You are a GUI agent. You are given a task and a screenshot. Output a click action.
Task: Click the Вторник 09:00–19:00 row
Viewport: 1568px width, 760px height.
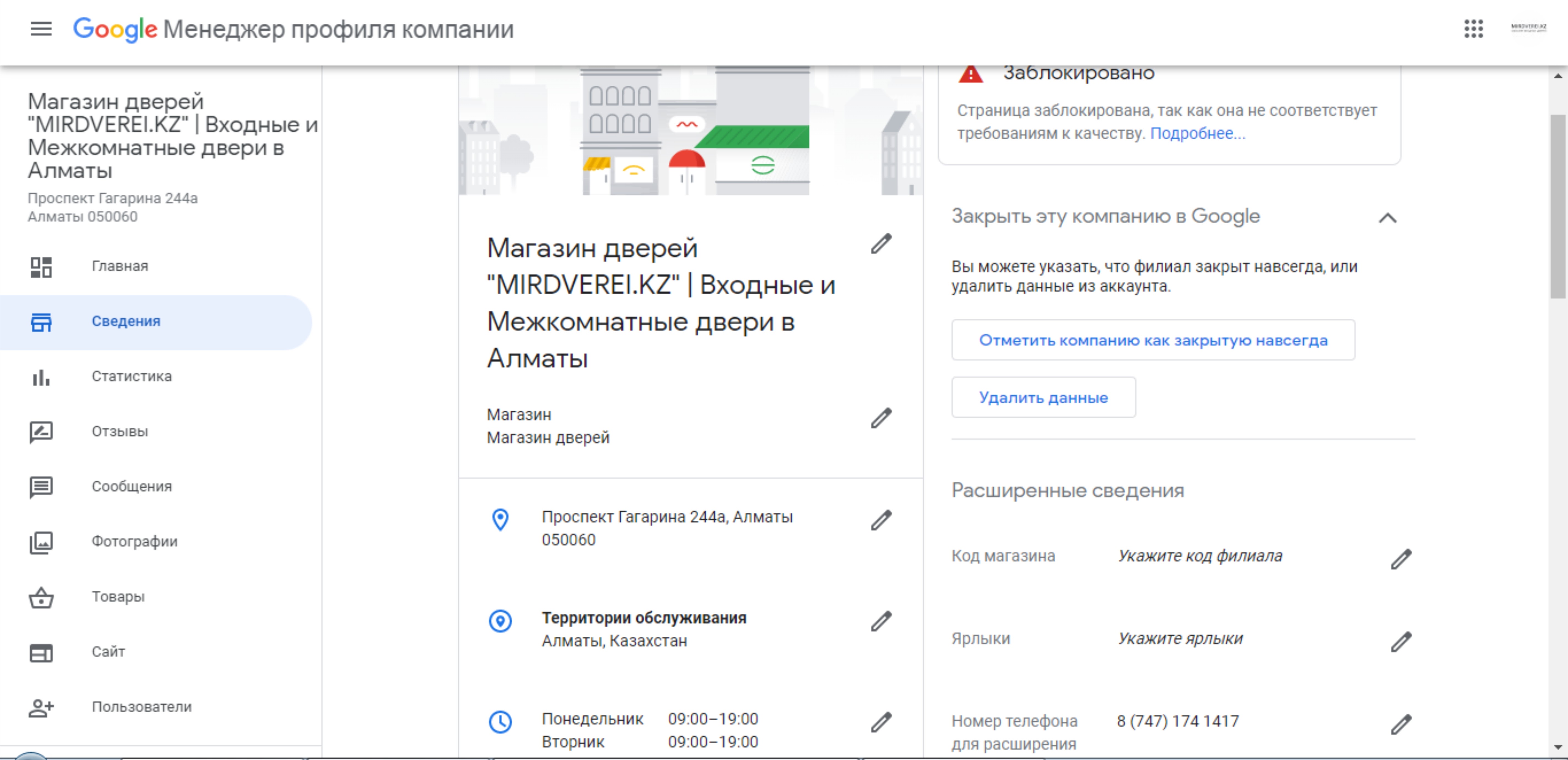[650, 742]
